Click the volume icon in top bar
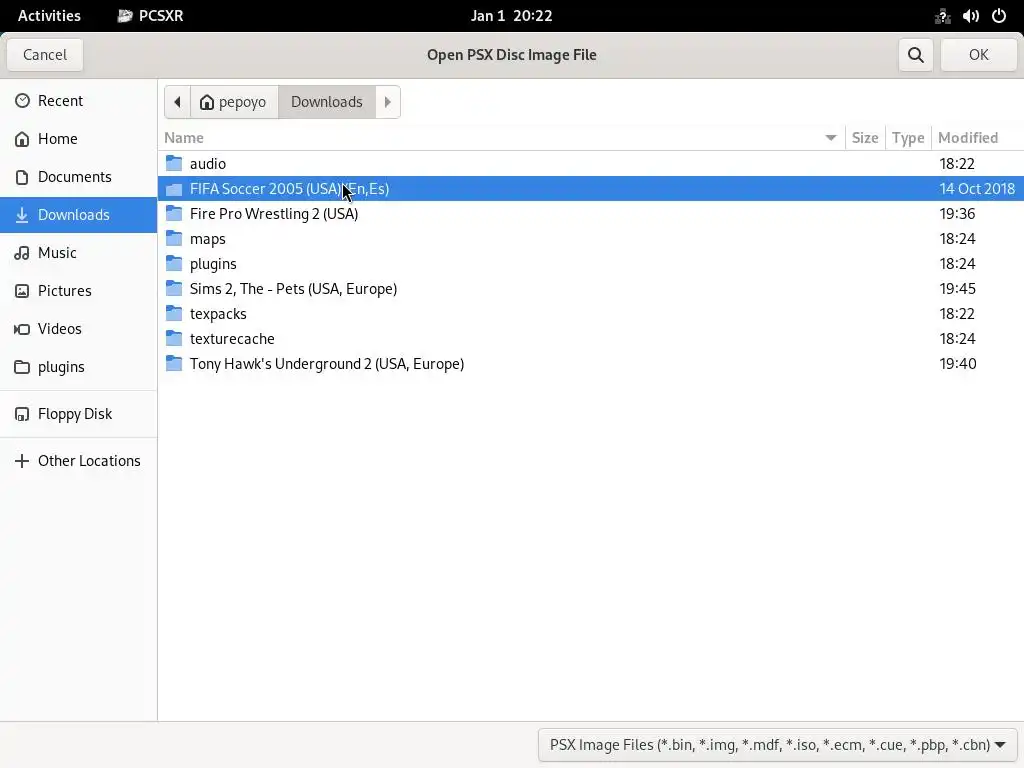Viewport: 1024px width, 768px height. tap(970, 16)
